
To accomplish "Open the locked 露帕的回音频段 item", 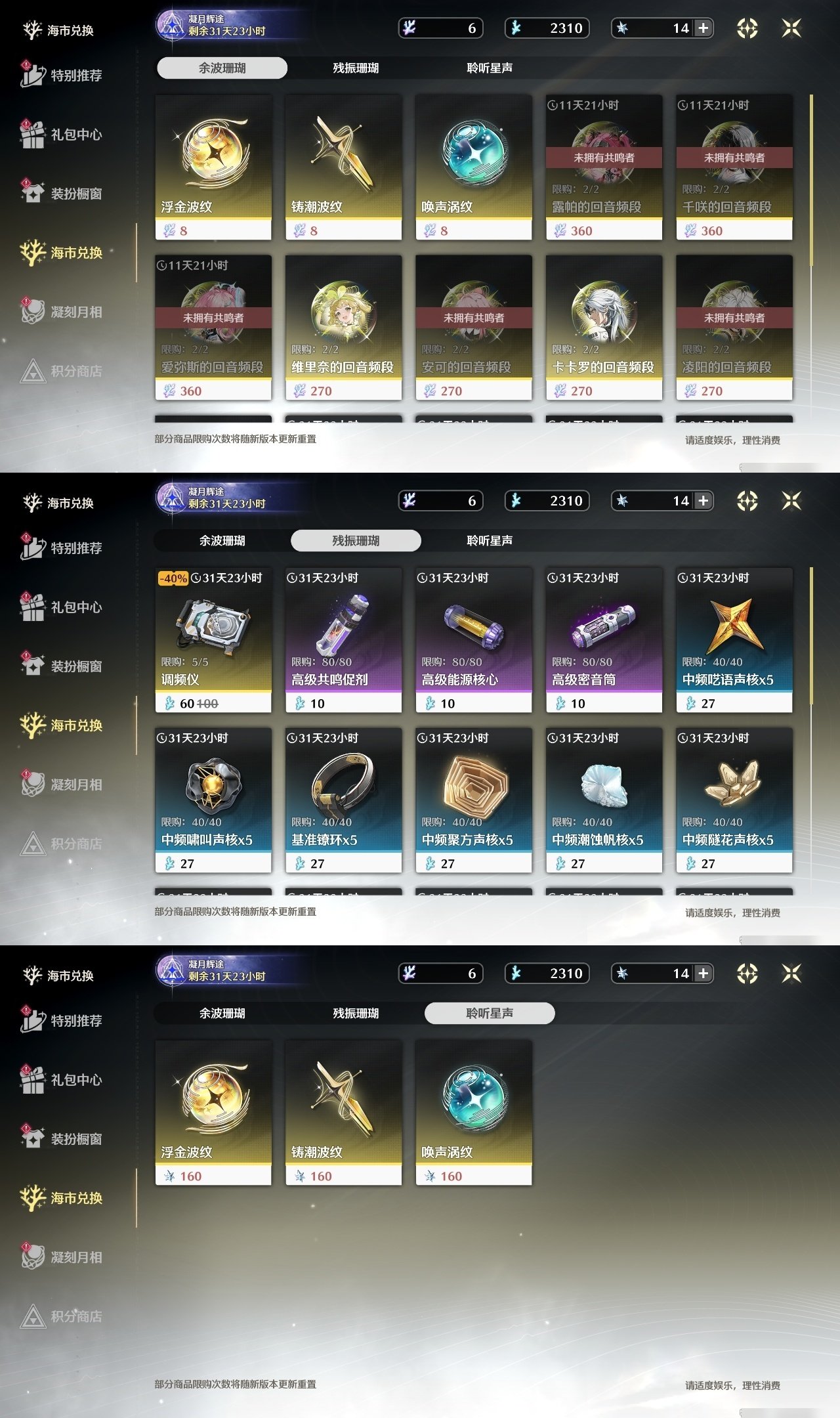I will pyautogui.click(x=604, y=168).
